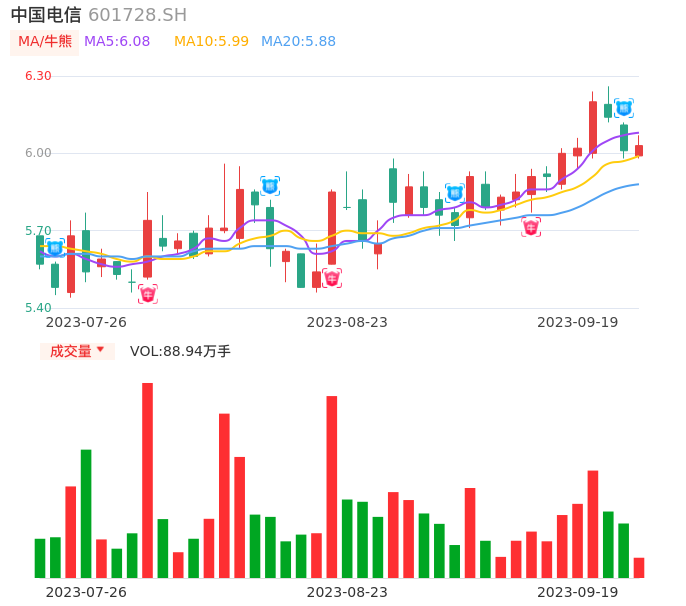Click the 2023-08-23 date under price chart

(x=347, y=323)
